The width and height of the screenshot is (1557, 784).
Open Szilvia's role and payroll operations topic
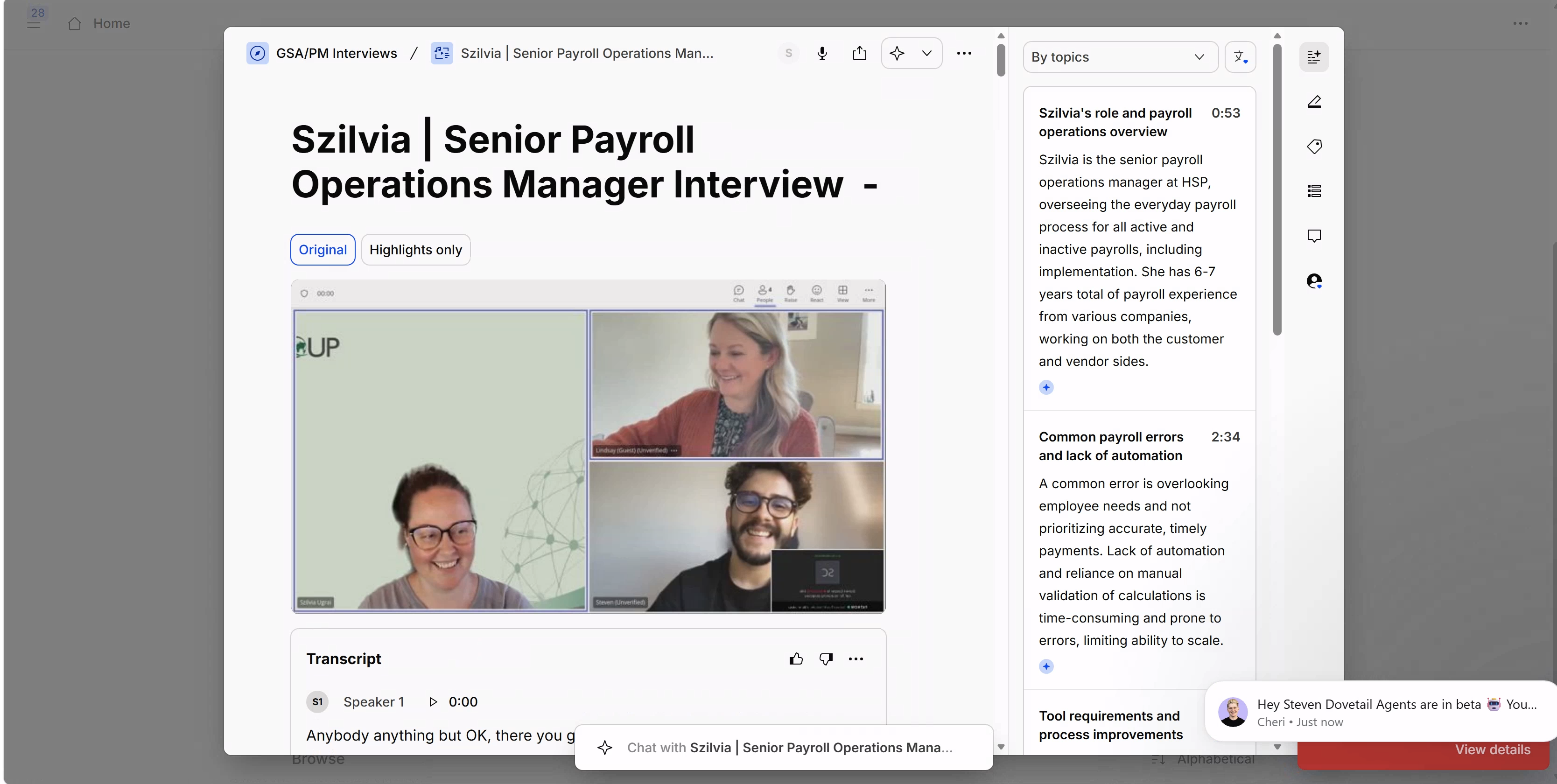pyautogui.click(x=1115, y=122)
